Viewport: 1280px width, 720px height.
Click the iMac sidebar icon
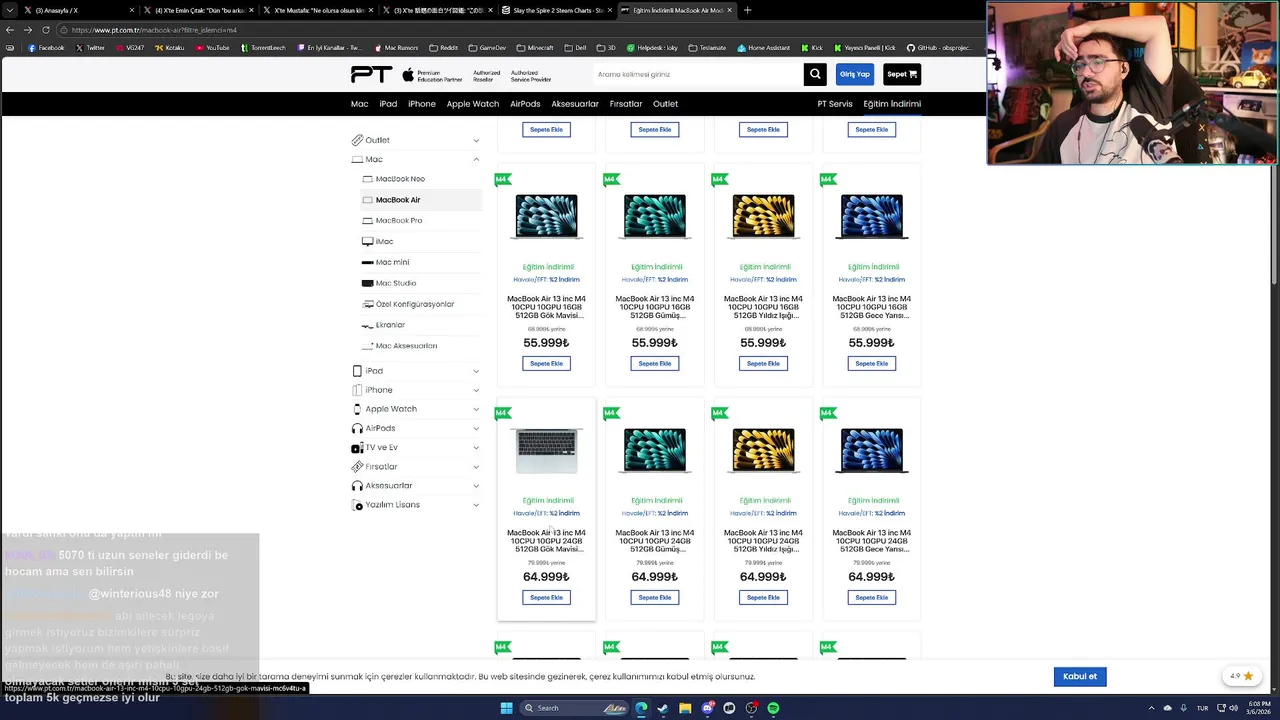click(x=367, y=241)
